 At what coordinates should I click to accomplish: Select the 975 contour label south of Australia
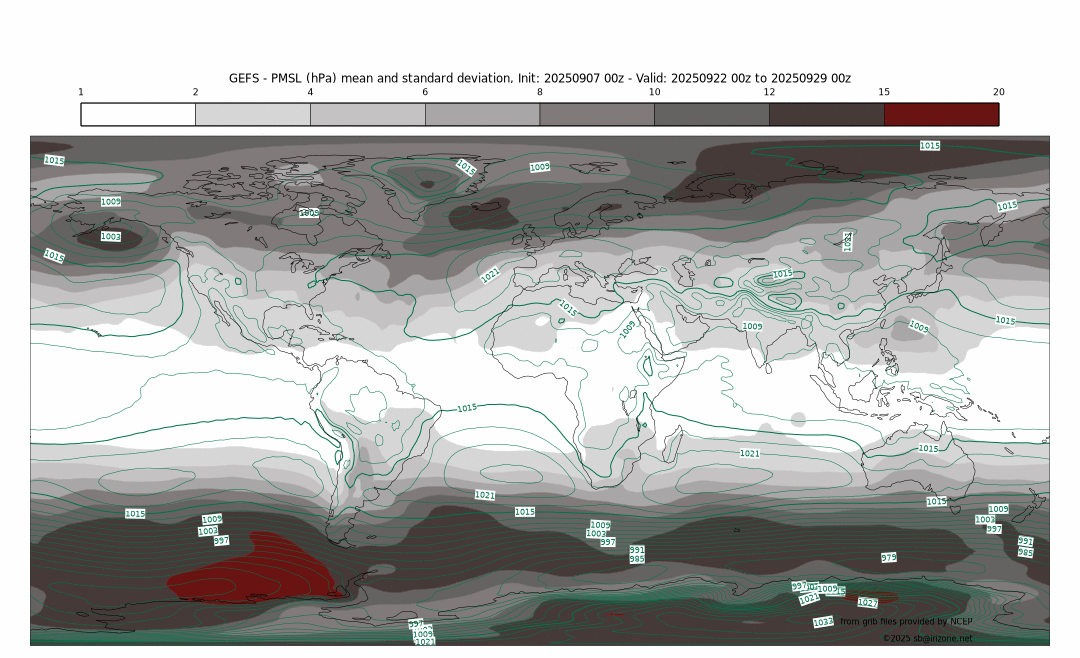(x=889, y=557)
